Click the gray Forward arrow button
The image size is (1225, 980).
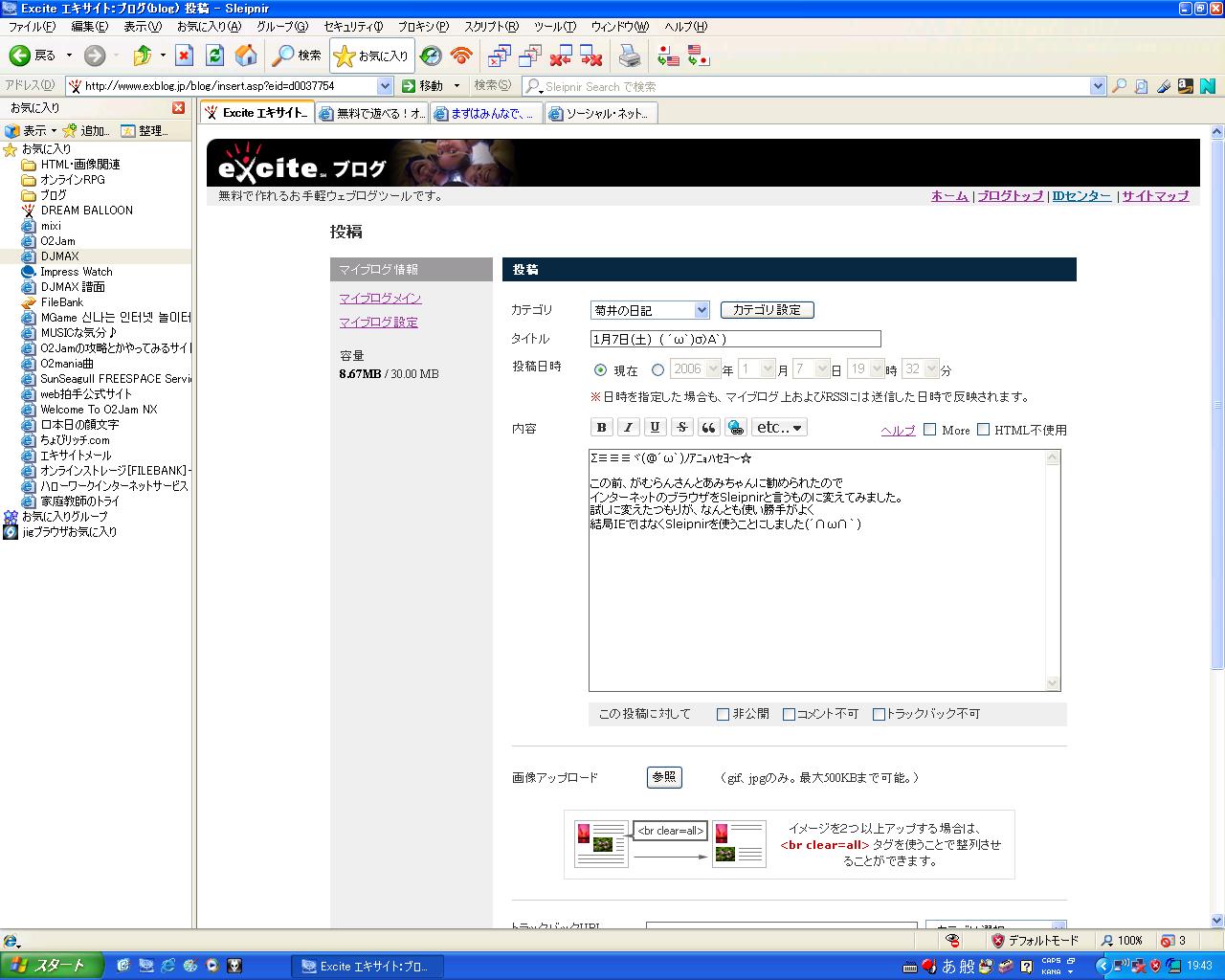coord(94,56)
